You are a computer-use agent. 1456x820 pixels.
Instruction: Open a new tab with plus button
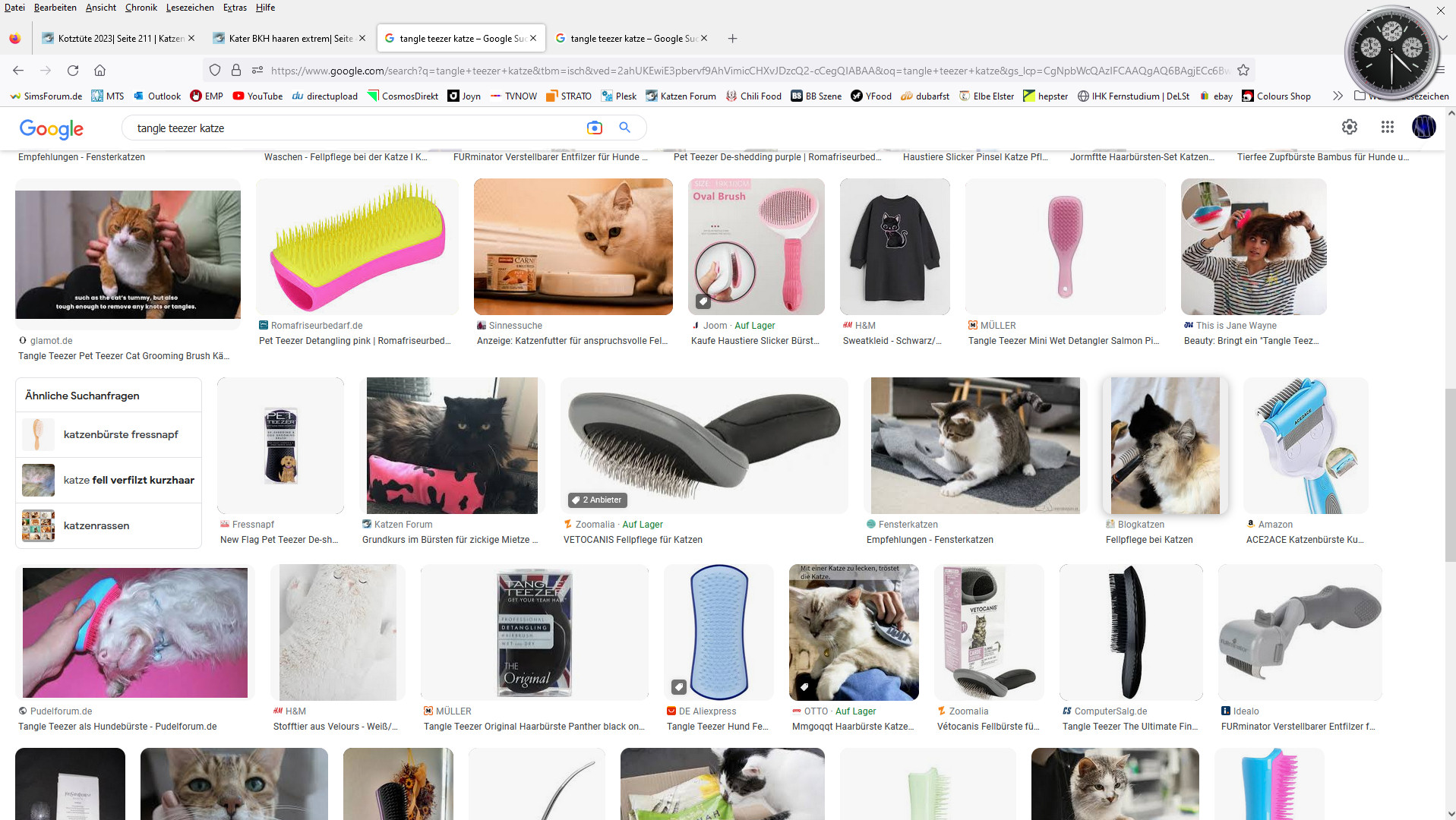point(732,39)
